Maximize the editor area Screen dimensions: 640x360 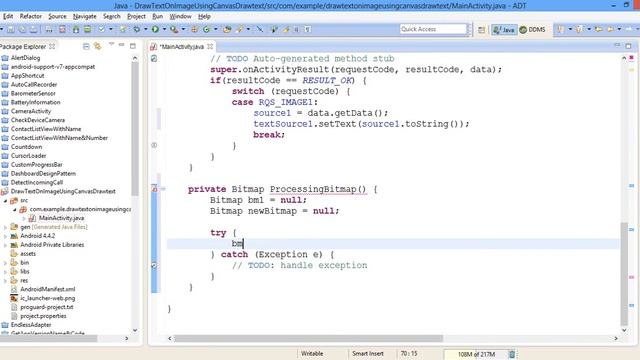[629, 46]
